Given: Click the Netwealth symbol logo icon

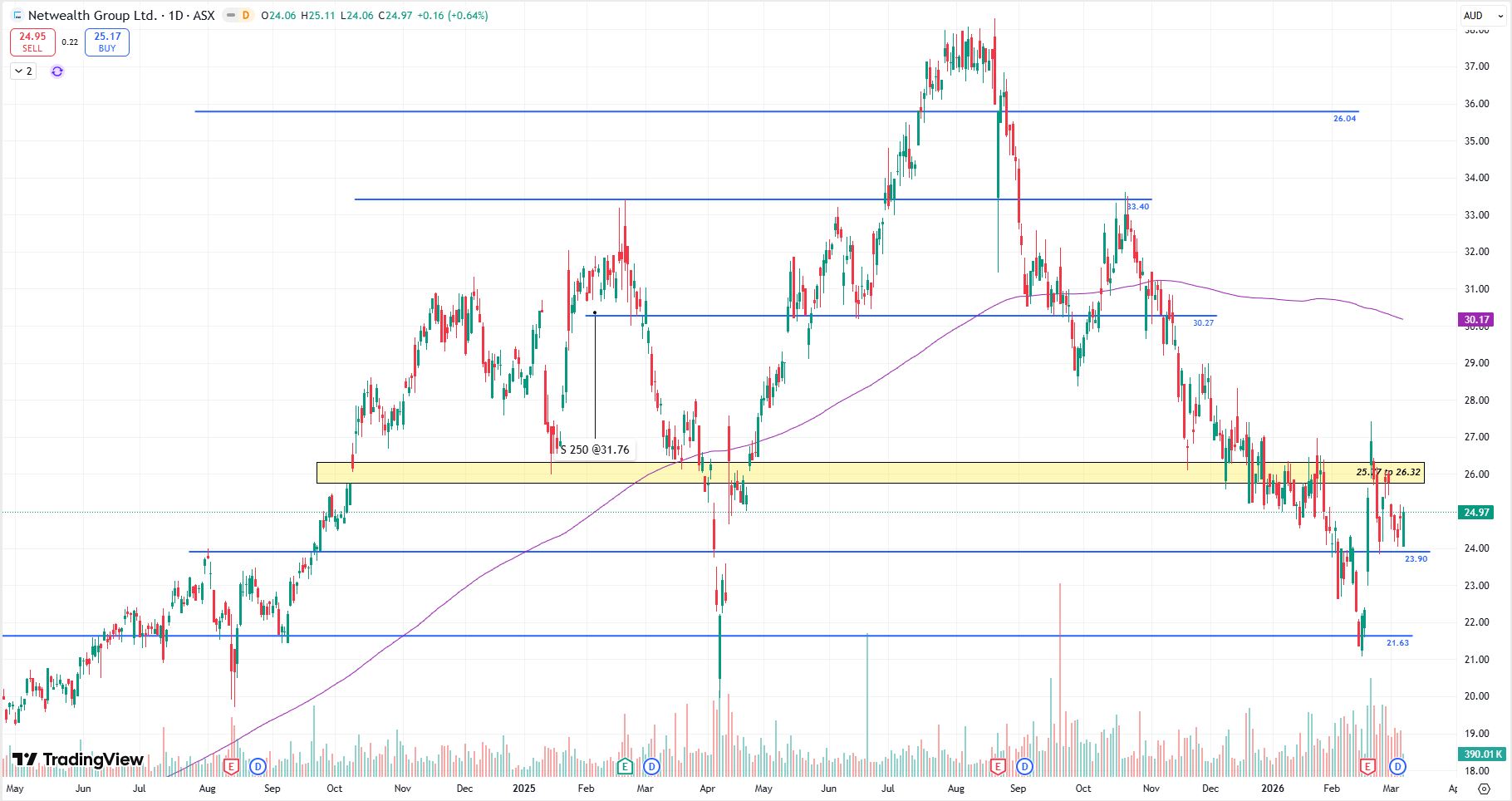Looking at the screenshot, I should pos(17,16).
